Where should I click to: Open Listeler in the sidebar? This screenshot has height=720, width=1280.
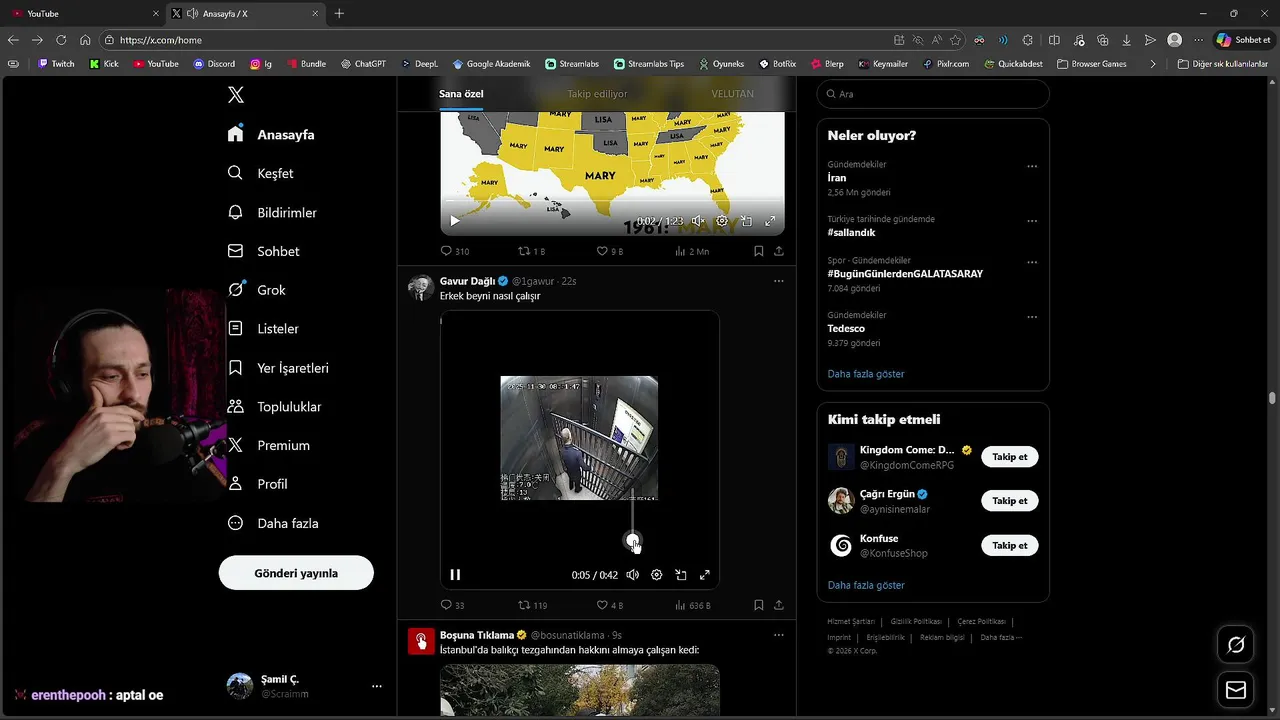264,329
